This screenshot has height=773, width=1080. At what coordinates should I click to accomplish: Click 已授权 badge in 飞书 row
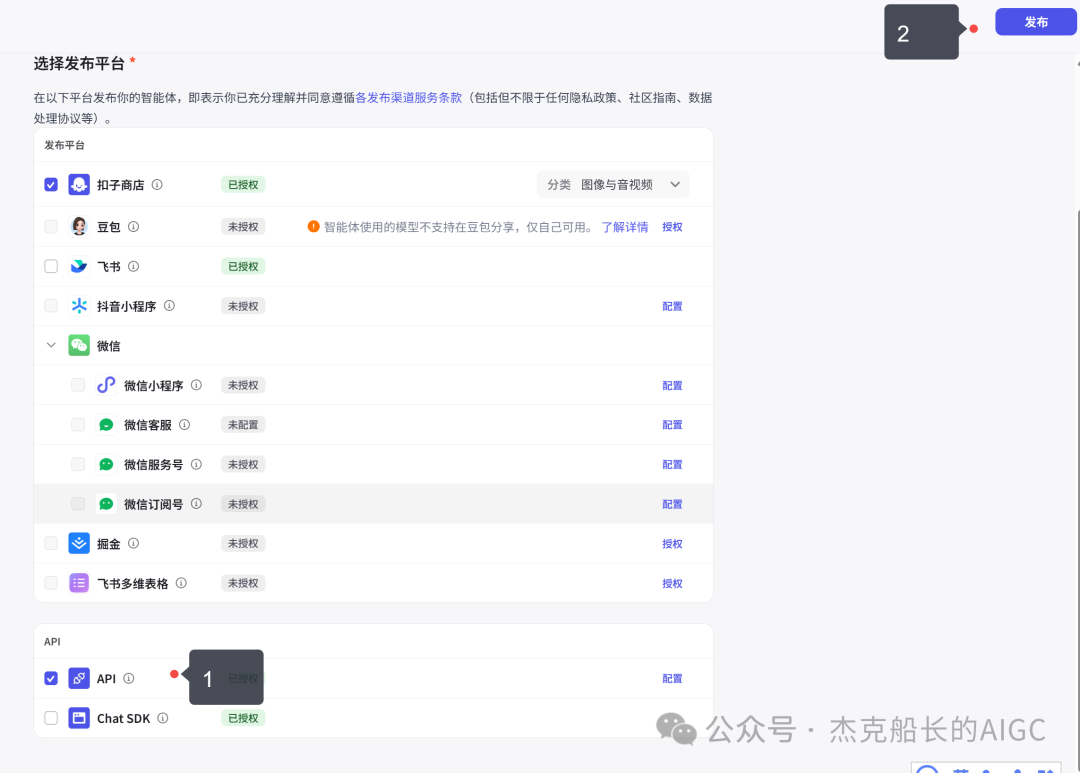click(x=243, y=267)
